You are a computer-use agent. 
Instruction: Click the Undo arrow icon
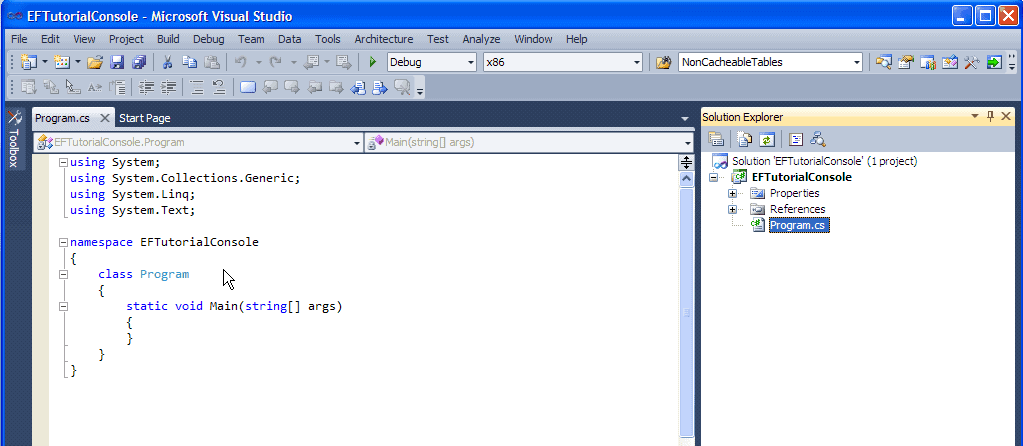(240, 62)
